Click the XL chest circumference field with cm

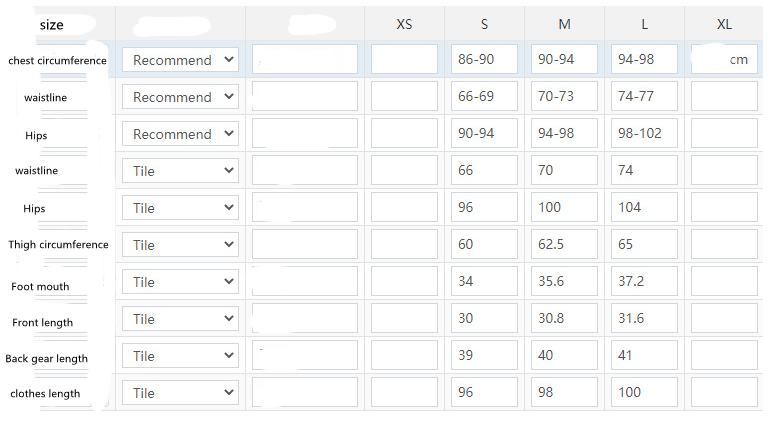click(724, 60)
